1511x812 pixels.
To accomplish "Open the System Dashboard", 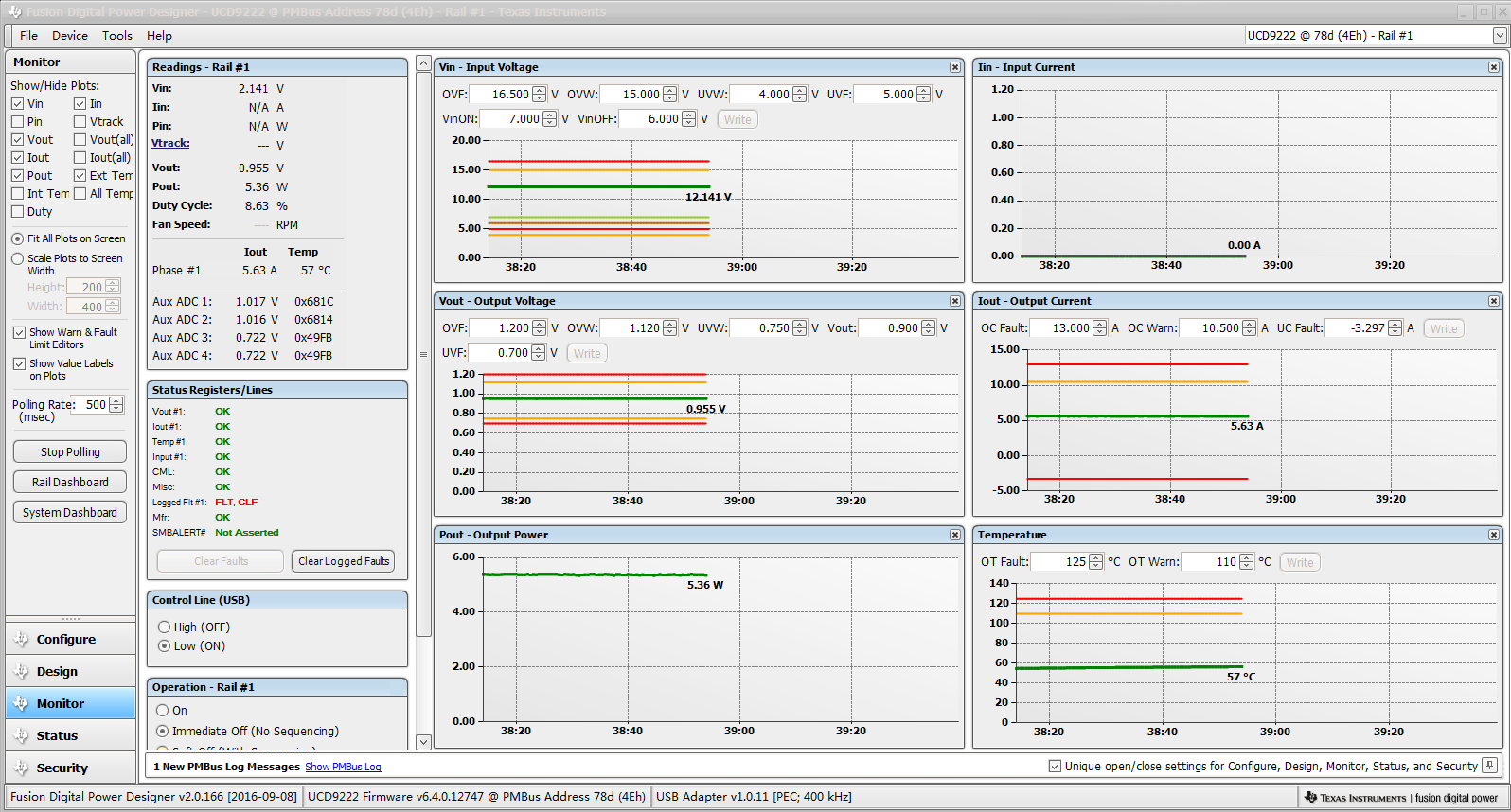I will coord(70,513).
